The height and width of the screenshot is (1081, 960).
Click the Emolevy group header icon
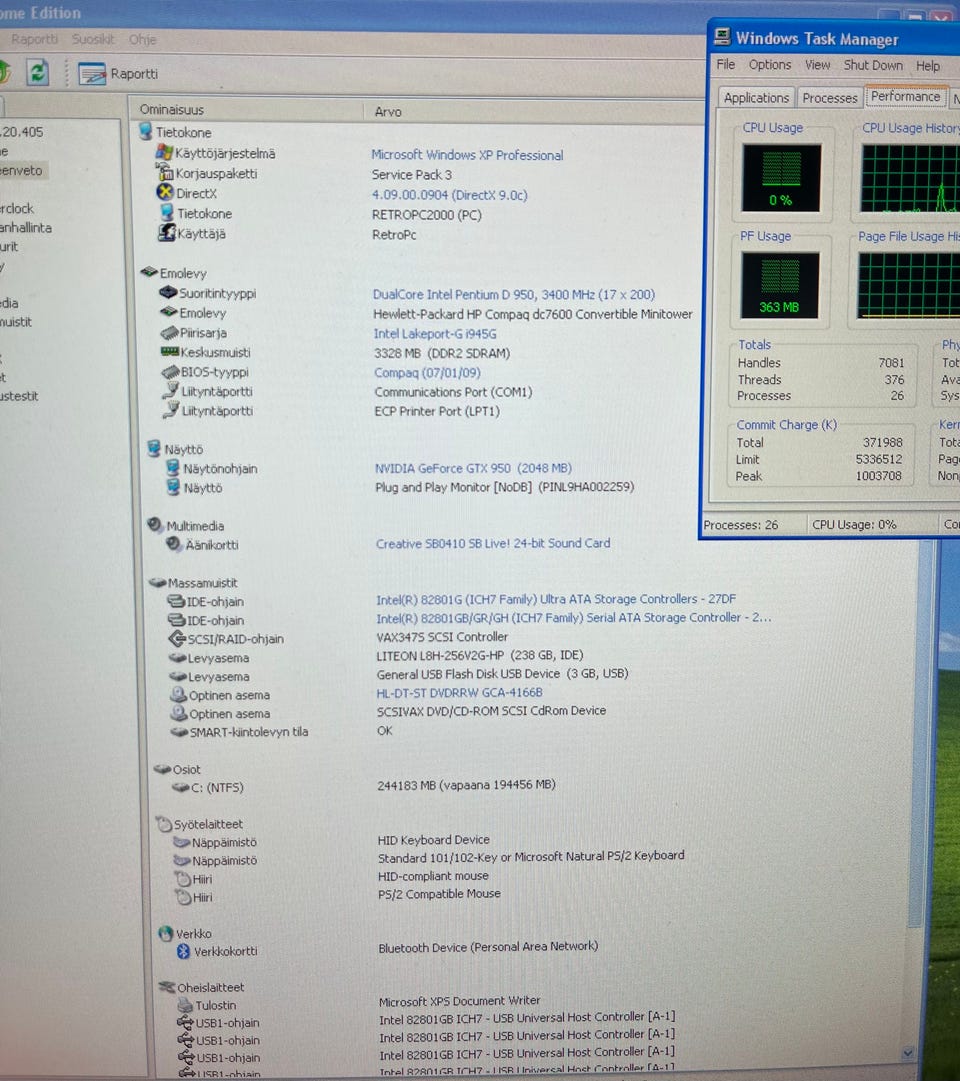coord(149,272)
